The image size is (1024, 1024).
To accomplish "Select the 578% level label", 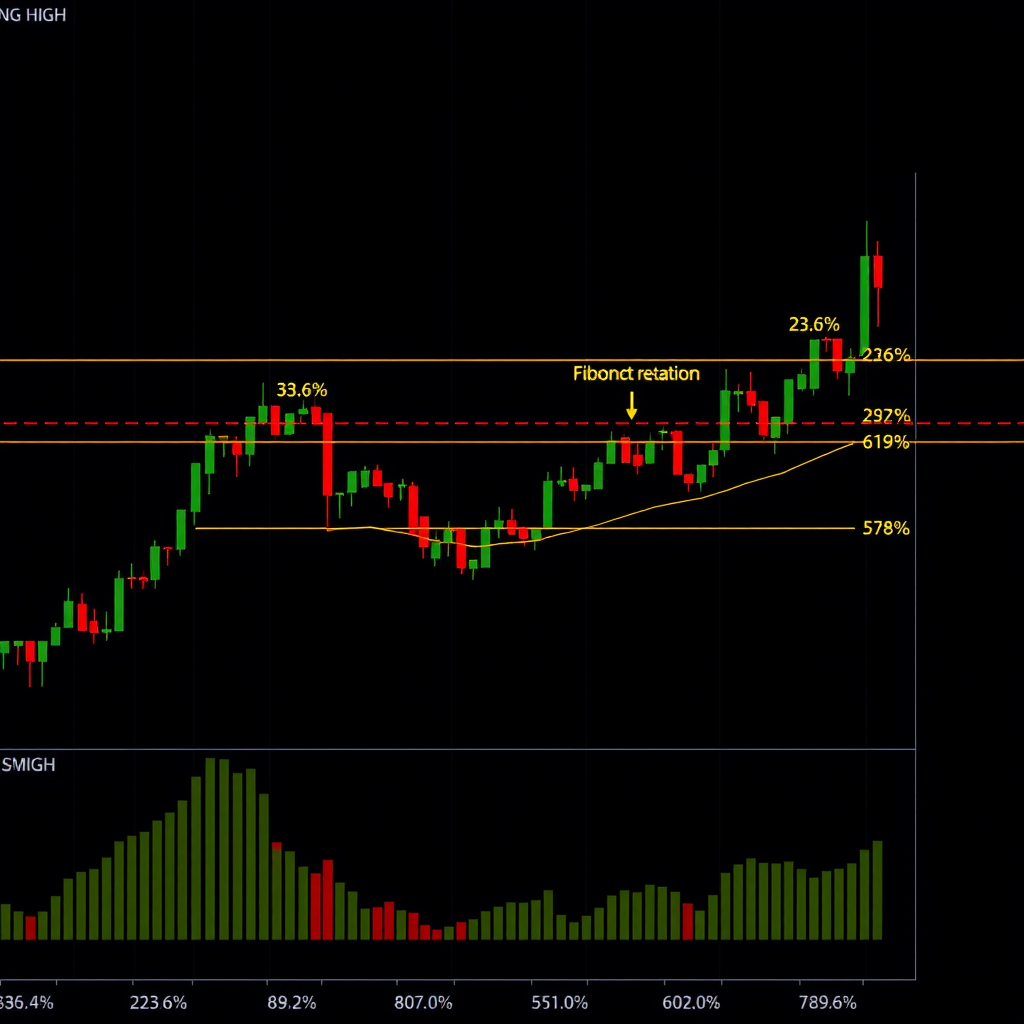I will tap(886, 529).
